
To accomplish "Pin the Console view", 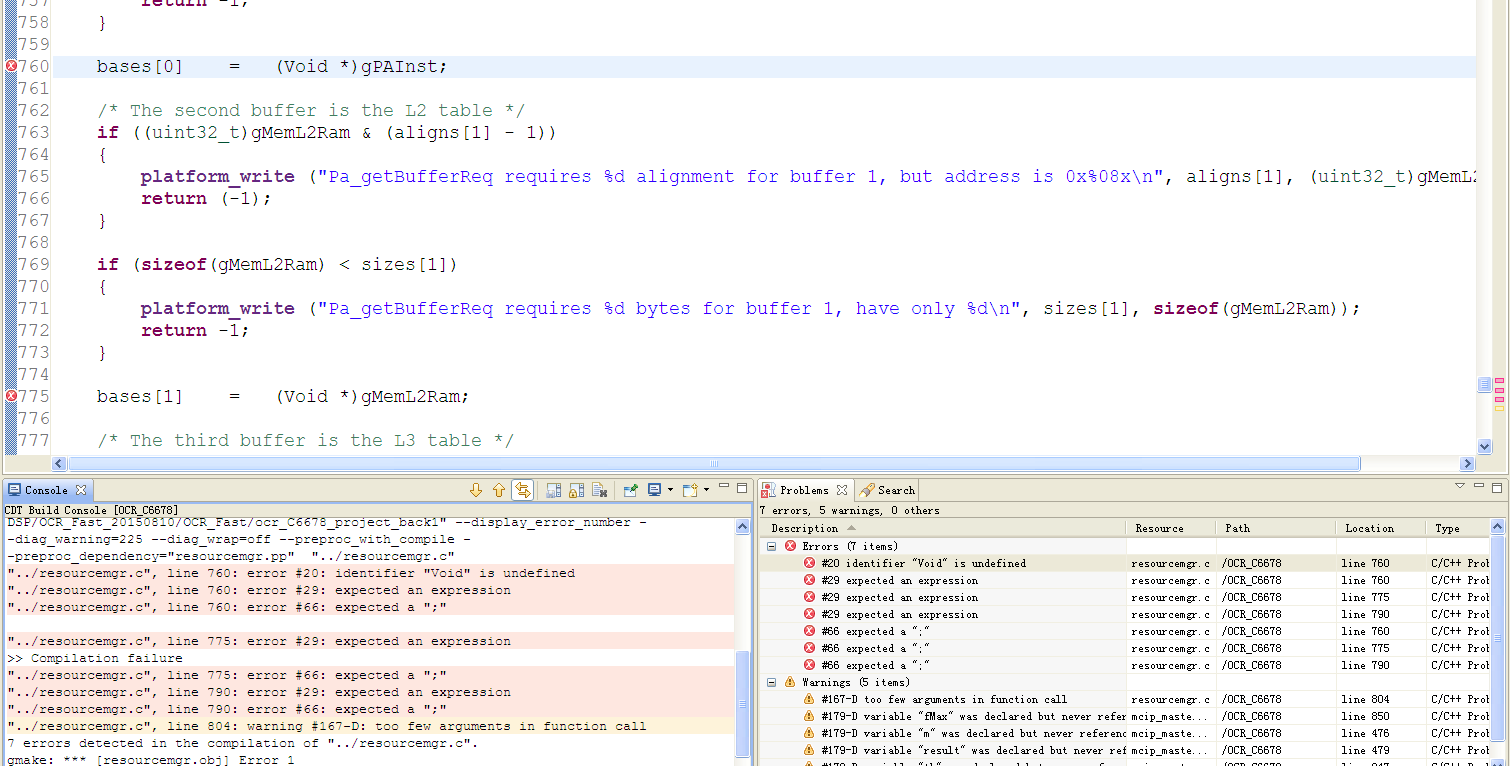I will point(631,490).
